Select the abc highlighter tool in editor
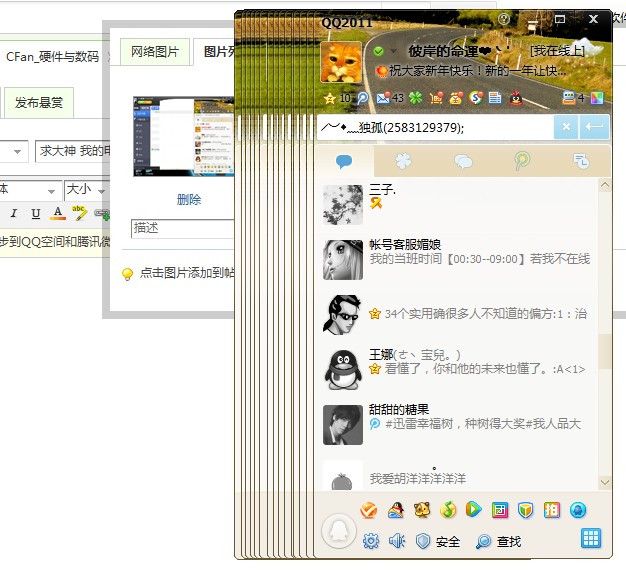The width and height of the screenshot is (626, 588). pyautogui.click(x=79, y=213)
